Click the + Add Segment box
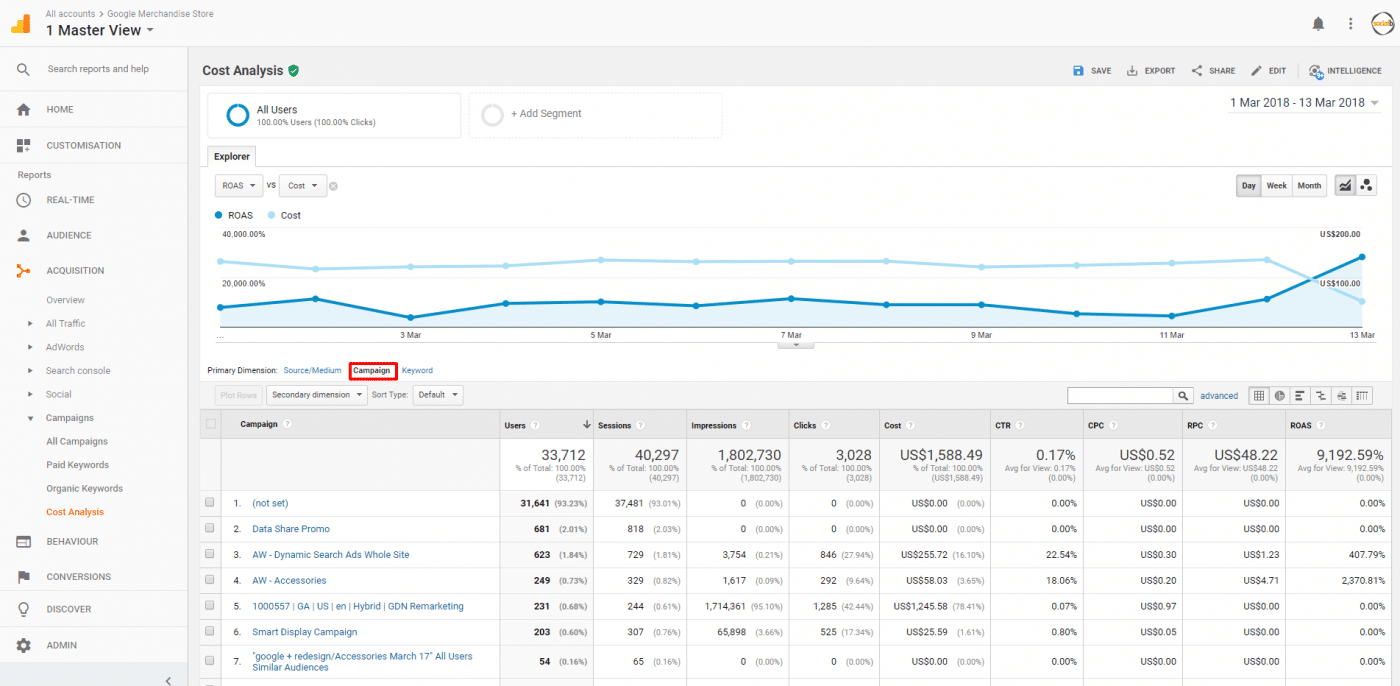 coord(595,115)
